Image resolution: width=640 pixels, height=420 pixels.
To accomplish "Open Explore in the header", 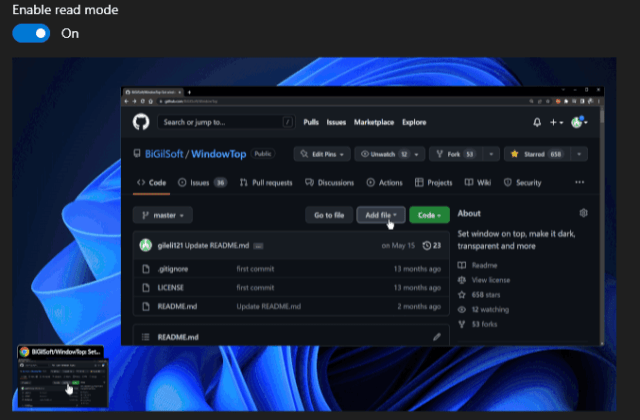I will tap(414, 122).
